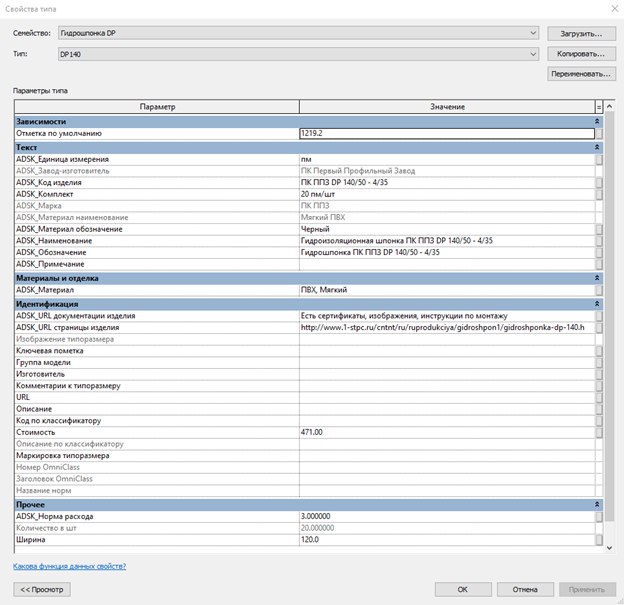Collapse the Зависимости section

point(597,121)
